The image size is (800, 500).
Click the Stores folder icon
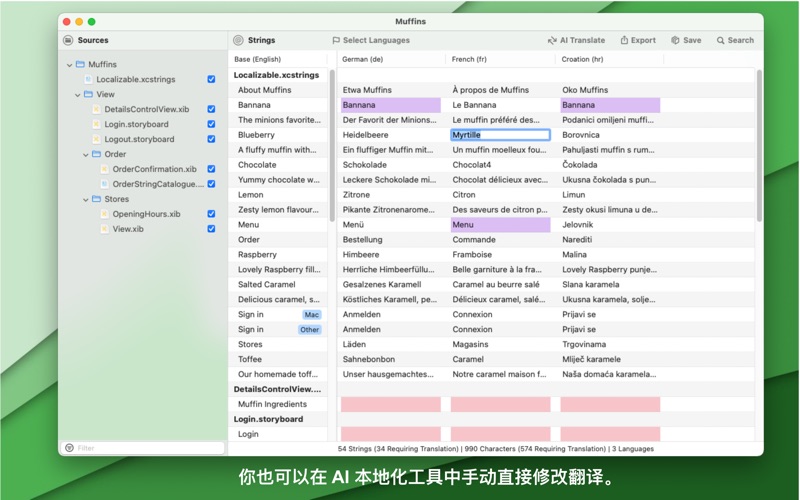pyautogui.click(x=96, y=199)
